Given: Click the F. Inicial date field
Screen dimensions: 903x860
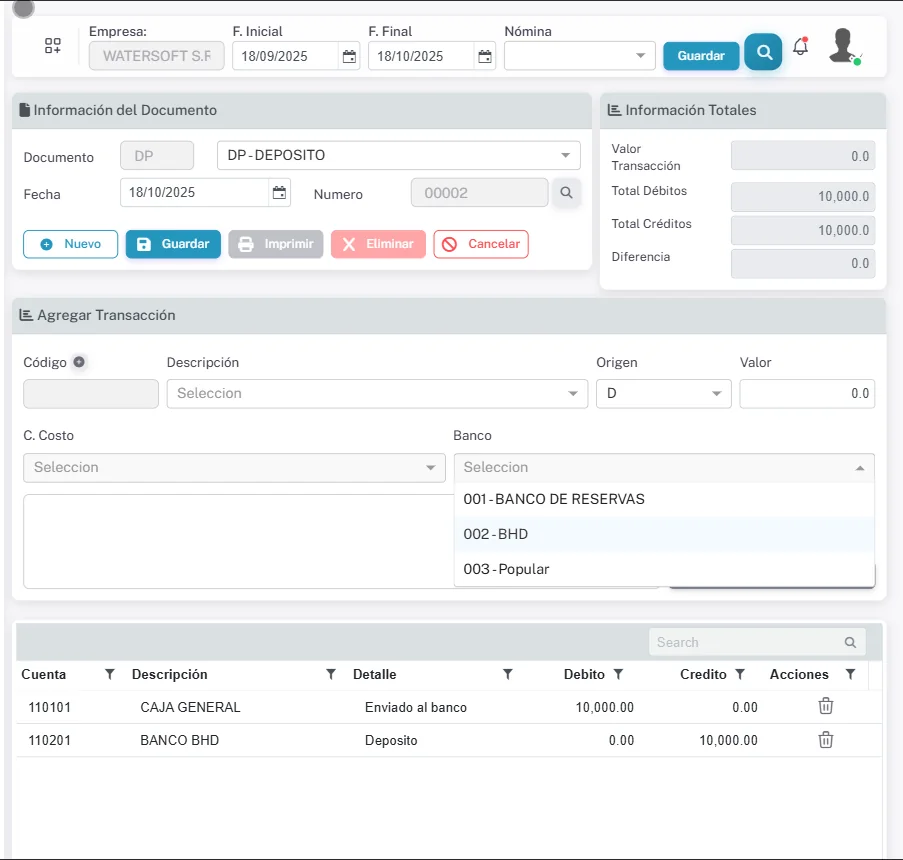Looking at the screenshot, I should pyautogui.click(x=286, y=56).
